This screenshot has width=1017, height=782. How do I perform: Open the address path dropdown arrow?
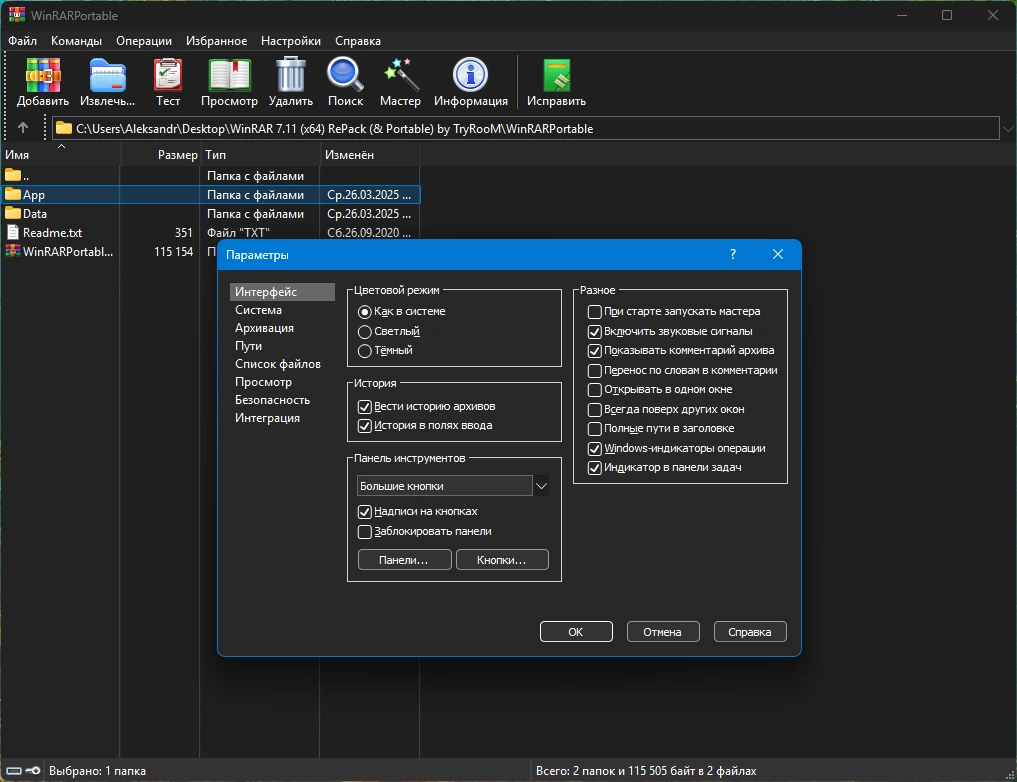pyautogui.click(x=1008, y=128)
